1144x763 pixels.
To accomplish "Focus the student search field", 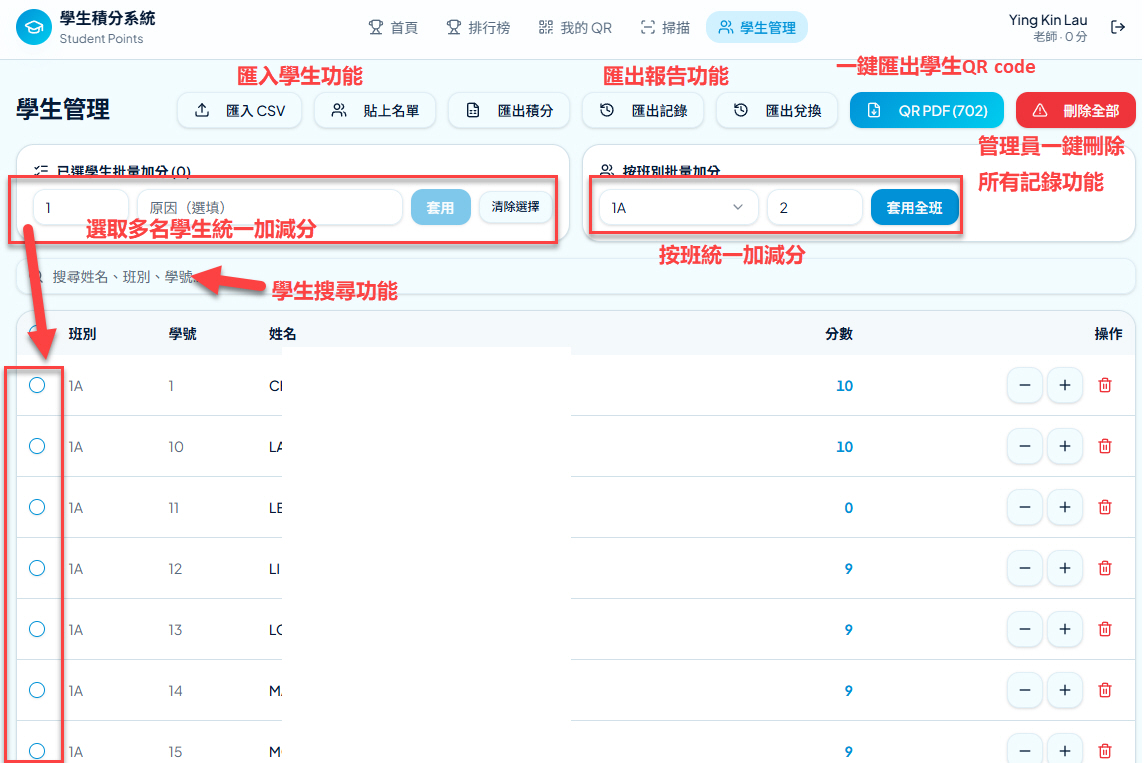I will point(576,276).
